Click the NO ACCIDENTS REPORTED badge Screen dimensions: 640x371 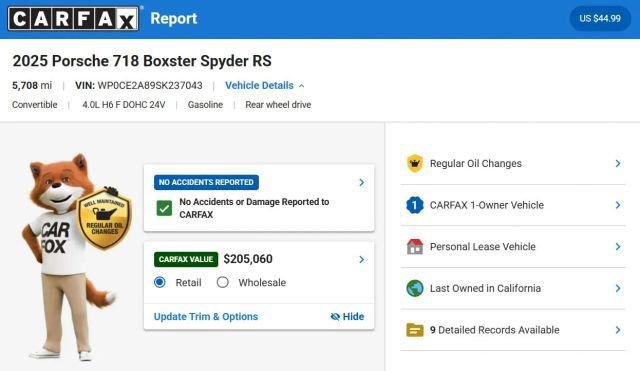206,182
